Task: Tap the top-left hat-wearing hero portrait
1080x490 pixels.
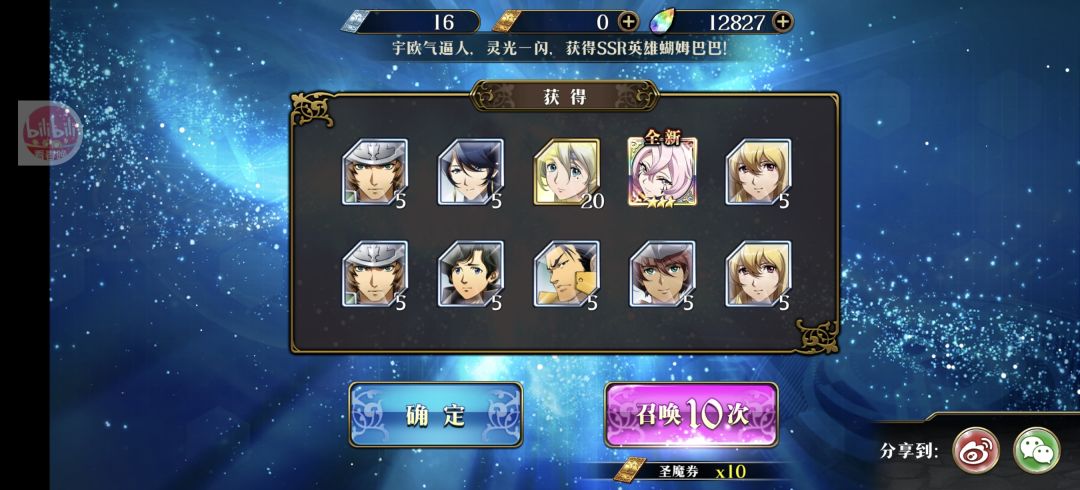Action: click(x=375, y=172)
